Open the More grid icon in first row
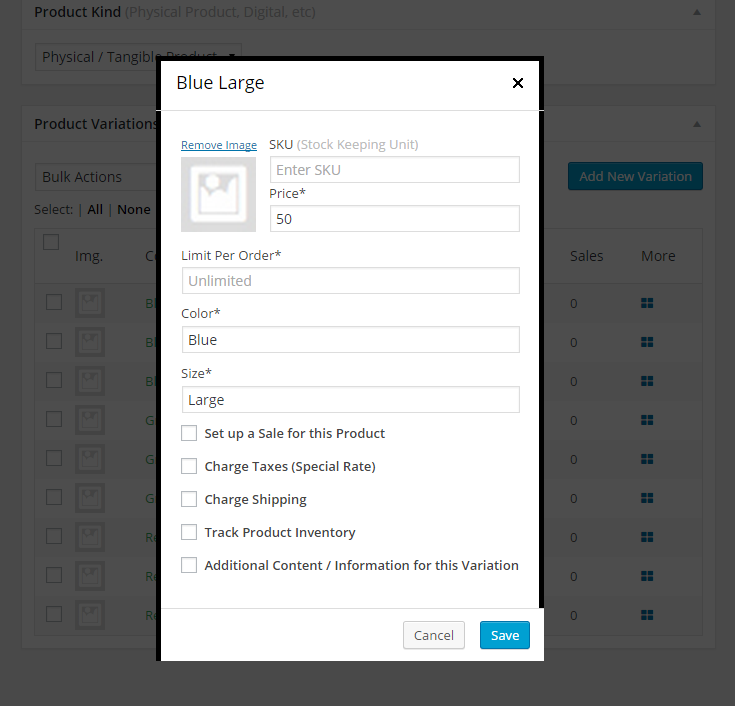Screen dimensions: 735x706 pos(647,303)
